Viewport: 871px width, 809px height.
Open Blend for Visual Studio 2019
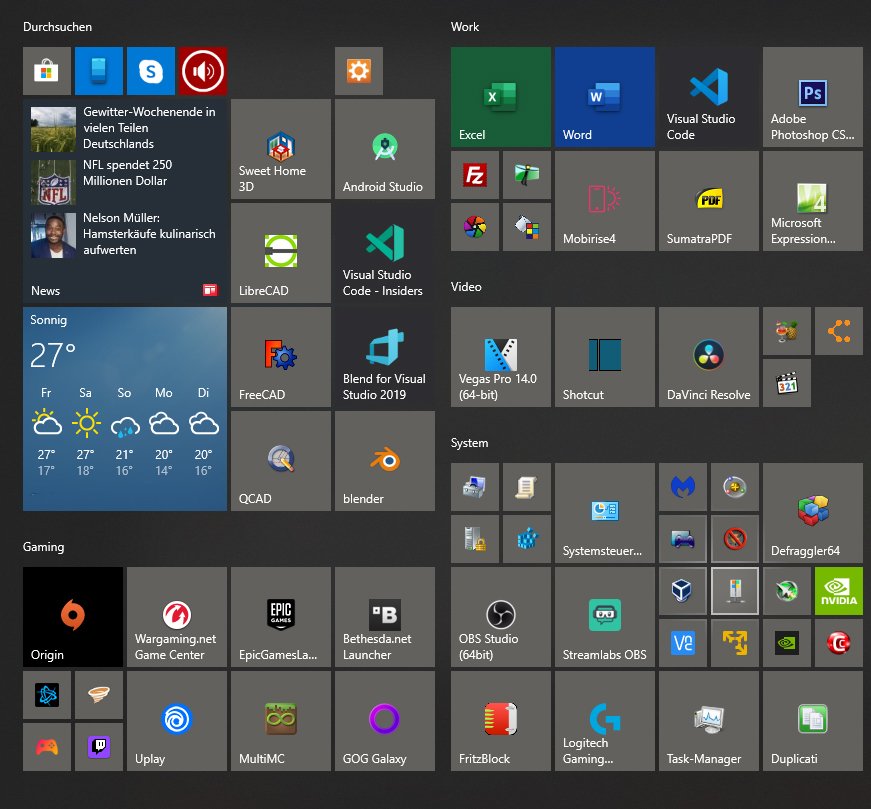point(385,357)
